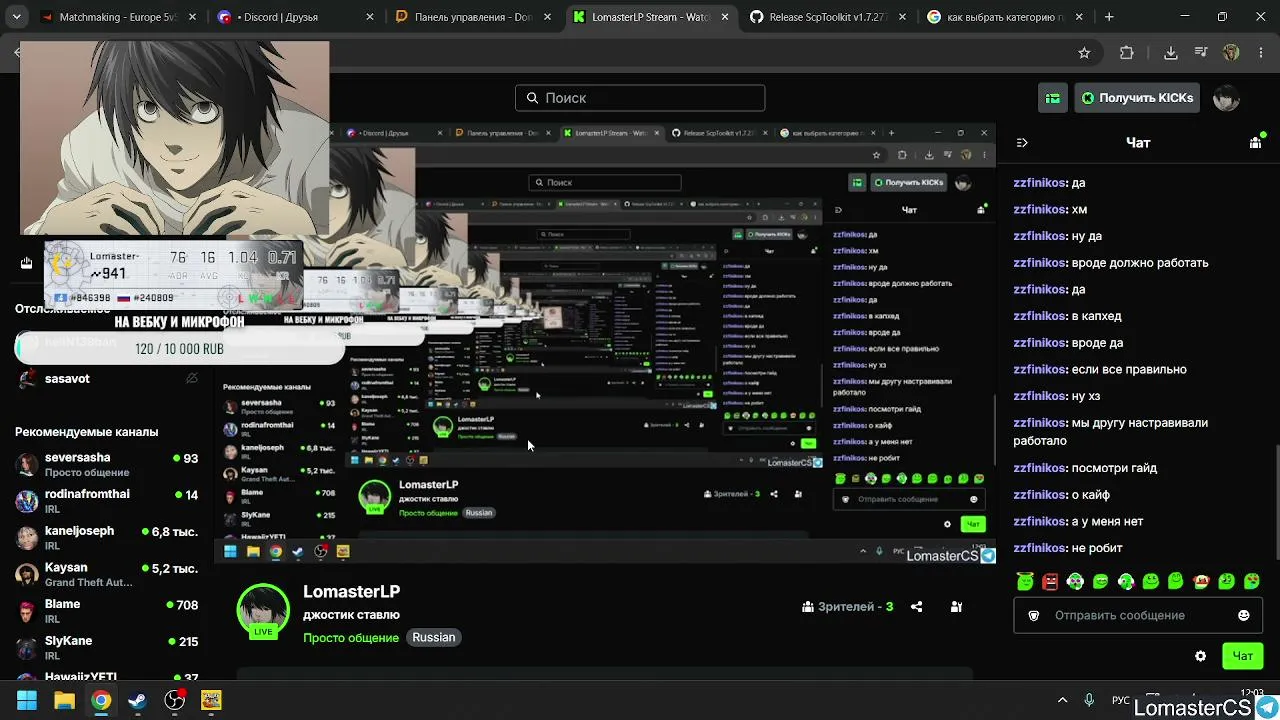Click the shield icon in the message box

(x=1034, y=616)
